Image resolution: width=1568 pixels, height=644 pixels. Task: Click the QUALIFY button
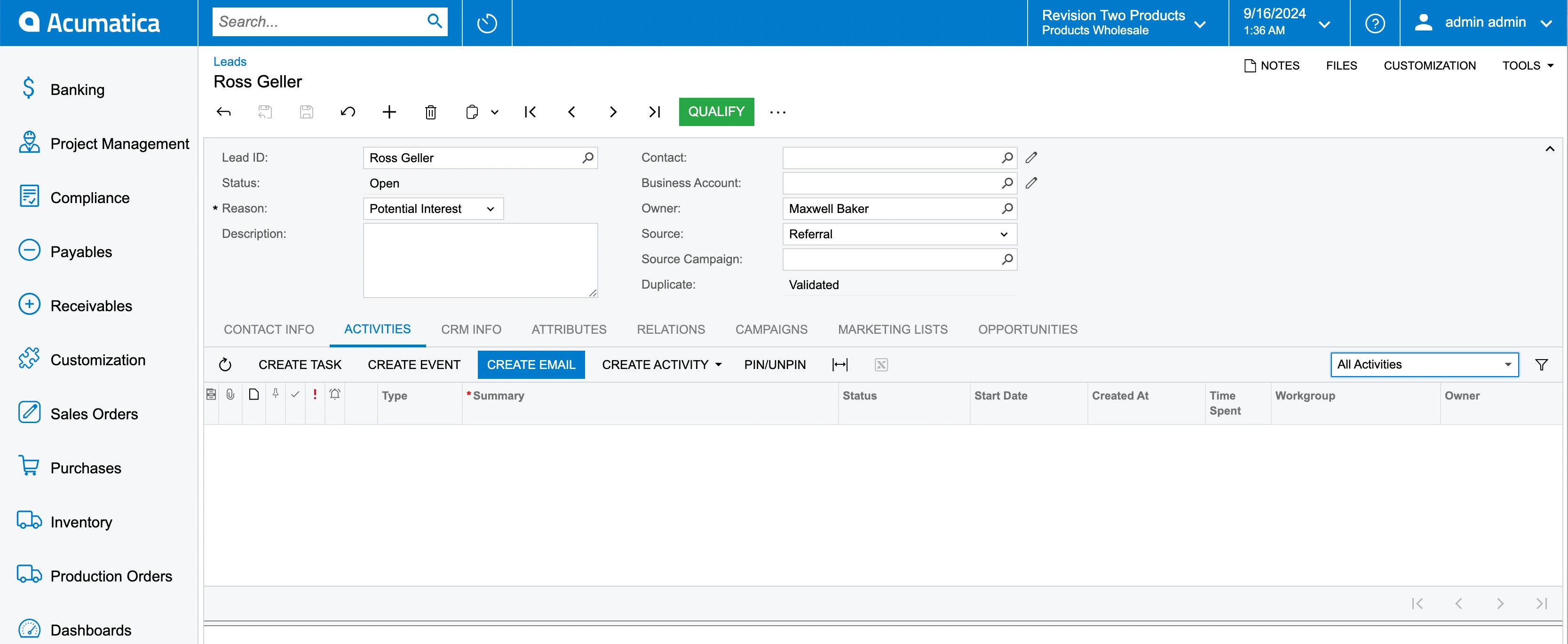[716, 111]
